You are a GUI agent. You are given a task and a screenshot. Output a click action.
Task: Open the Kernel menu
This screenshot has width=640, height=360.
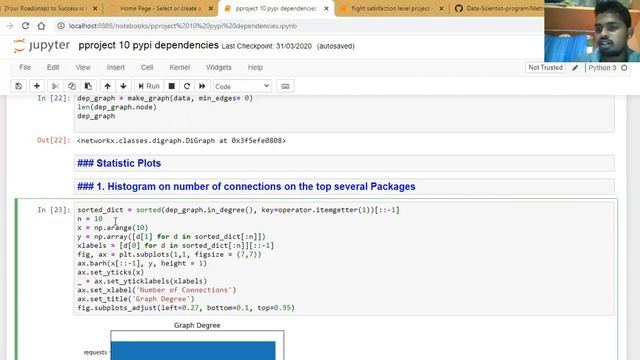click(x=180, y=67)
